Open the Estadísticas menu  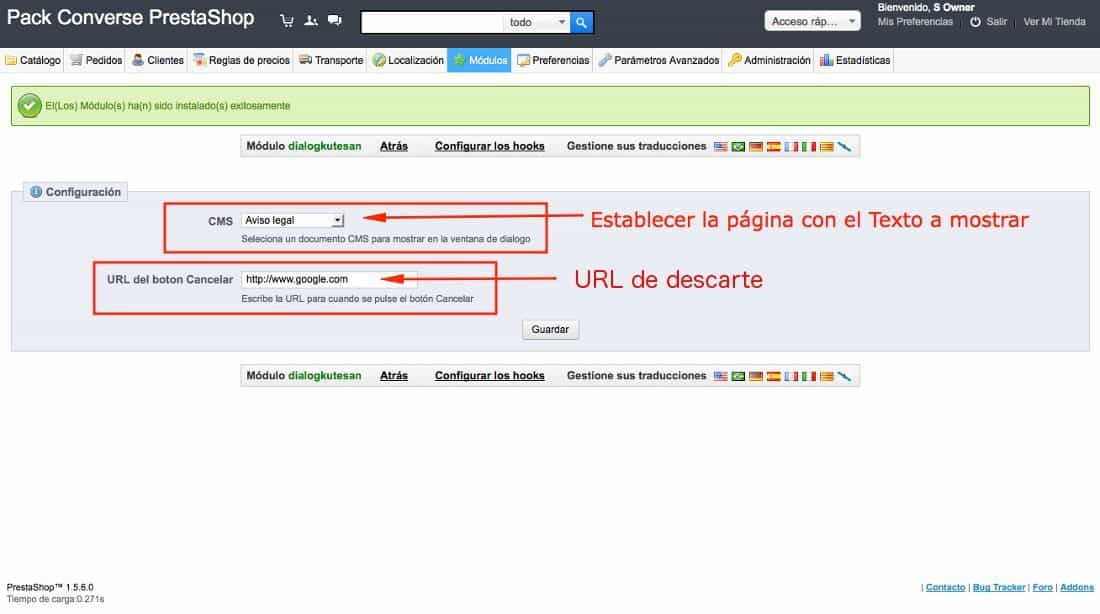[856, 60]
